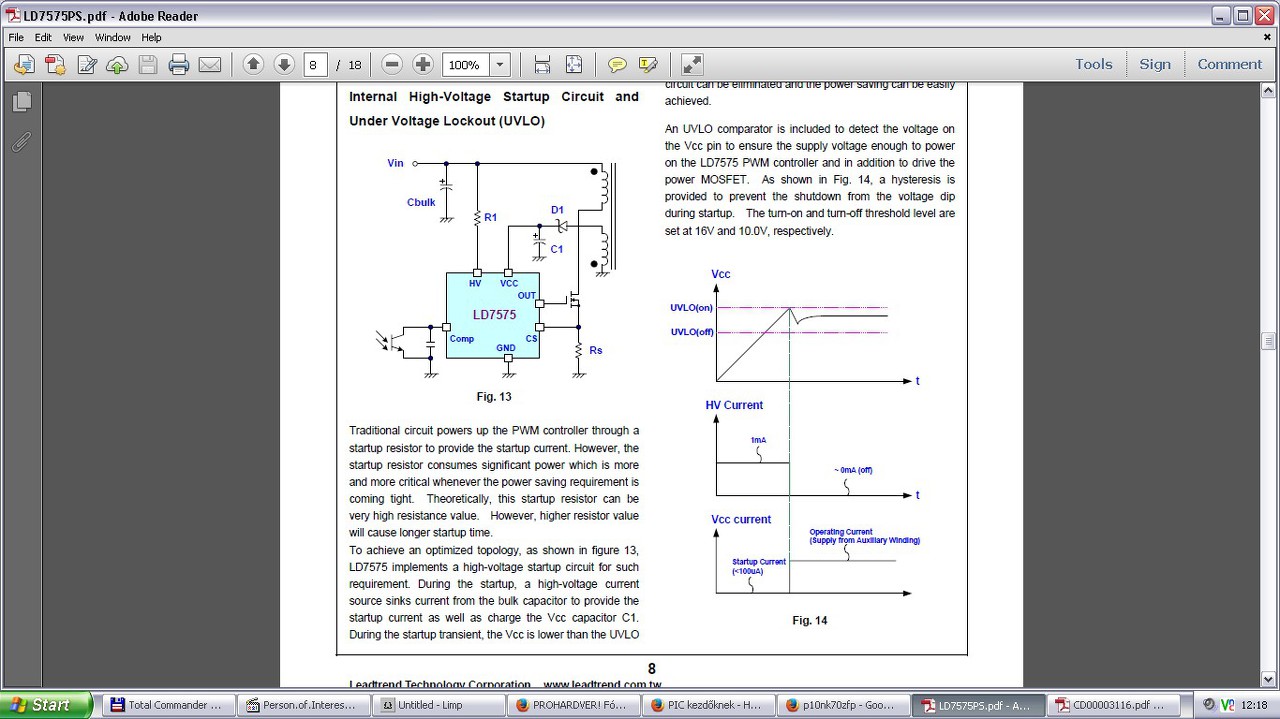Click the fit width scrolling icon
This screenshot has width=1280, height=719.
click(x=542, y=65)
